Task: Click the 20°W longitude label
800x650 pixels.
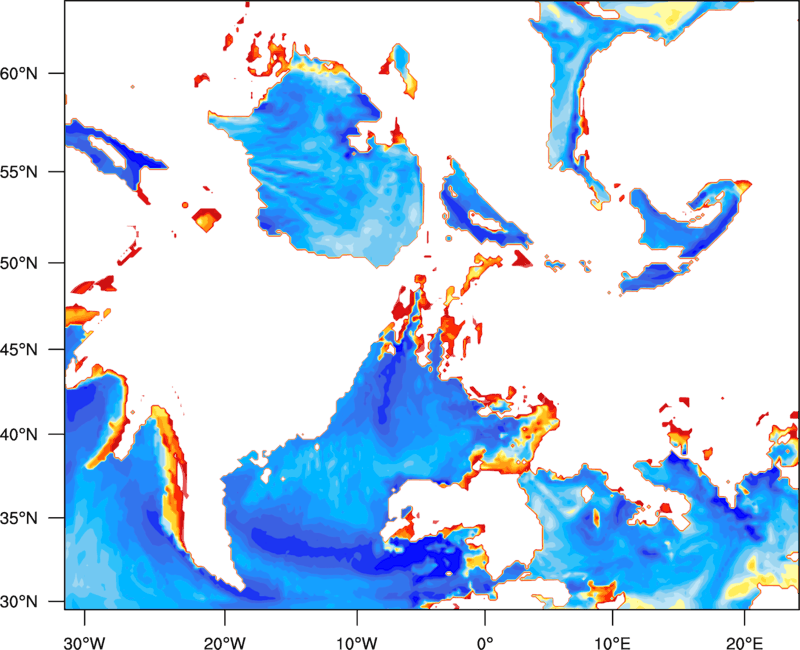Action: coord(224,643)
